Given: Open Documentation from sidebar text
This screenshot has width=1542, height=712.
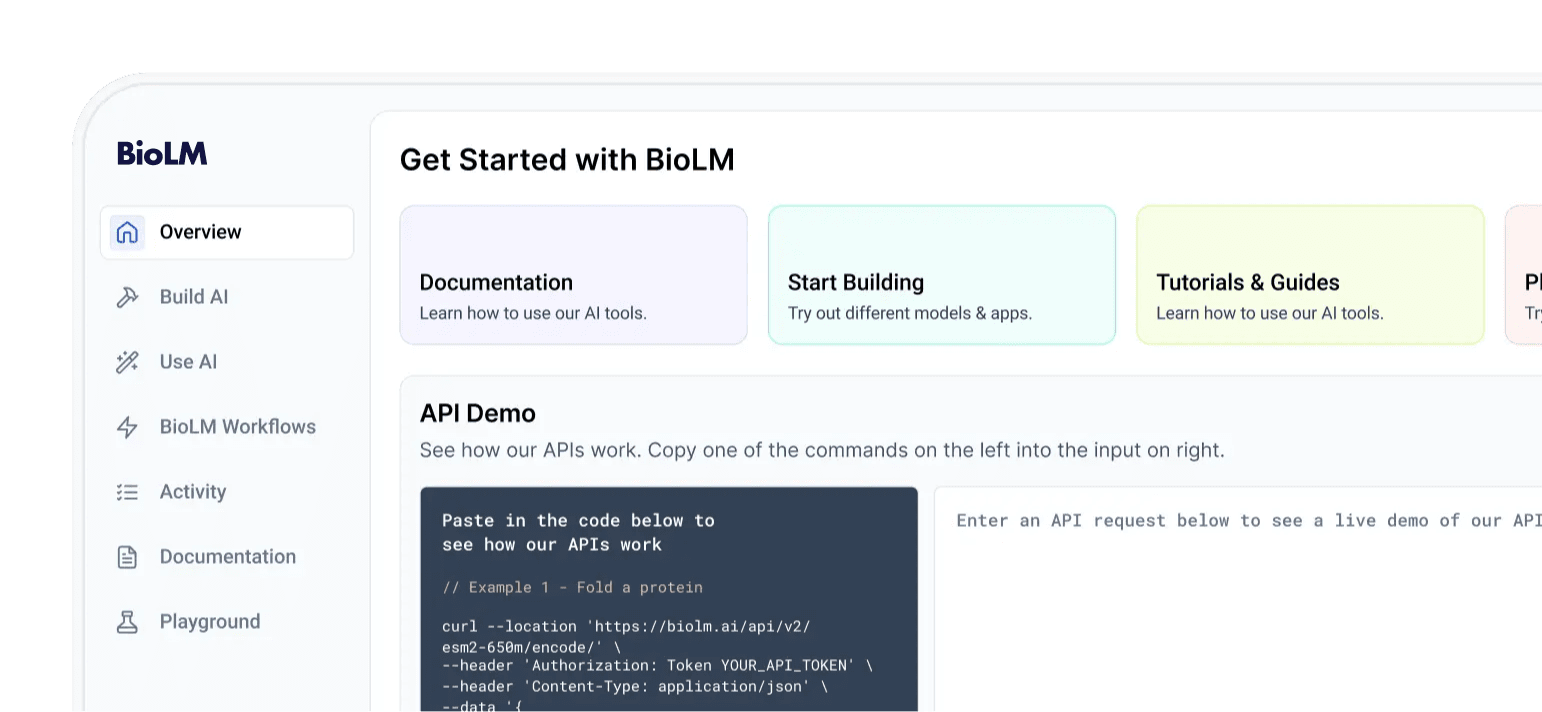Looking at the screenshot, I should click(x=228, y=557).
